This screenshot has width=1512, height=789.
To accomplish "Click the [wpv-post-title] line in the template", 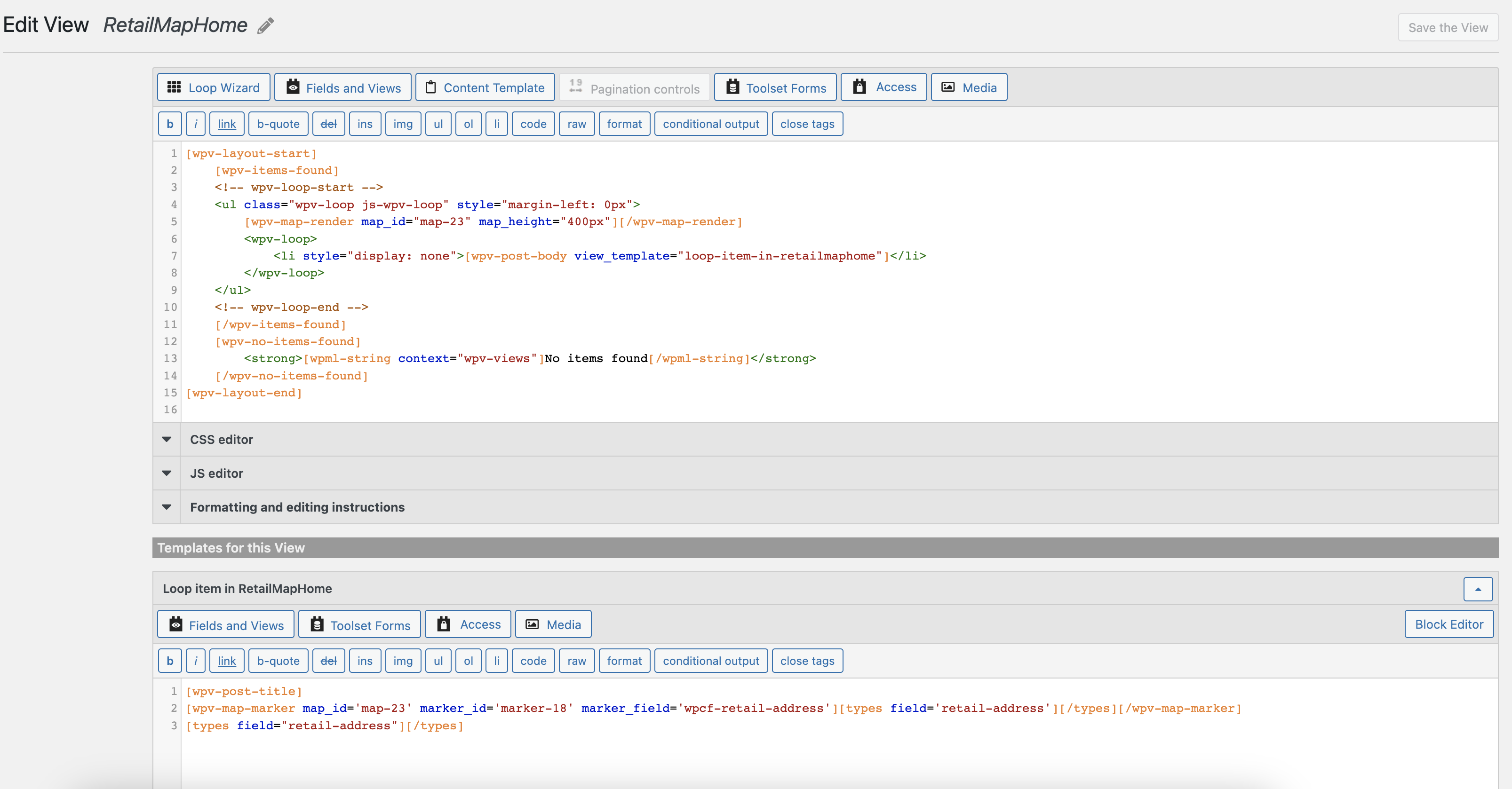I will point(244,692).
